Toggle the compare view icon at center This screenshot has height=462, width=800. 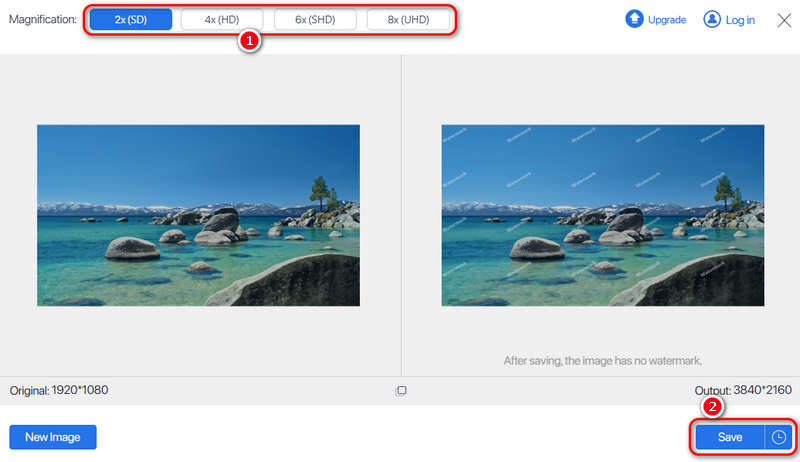[x=401, y=391]
